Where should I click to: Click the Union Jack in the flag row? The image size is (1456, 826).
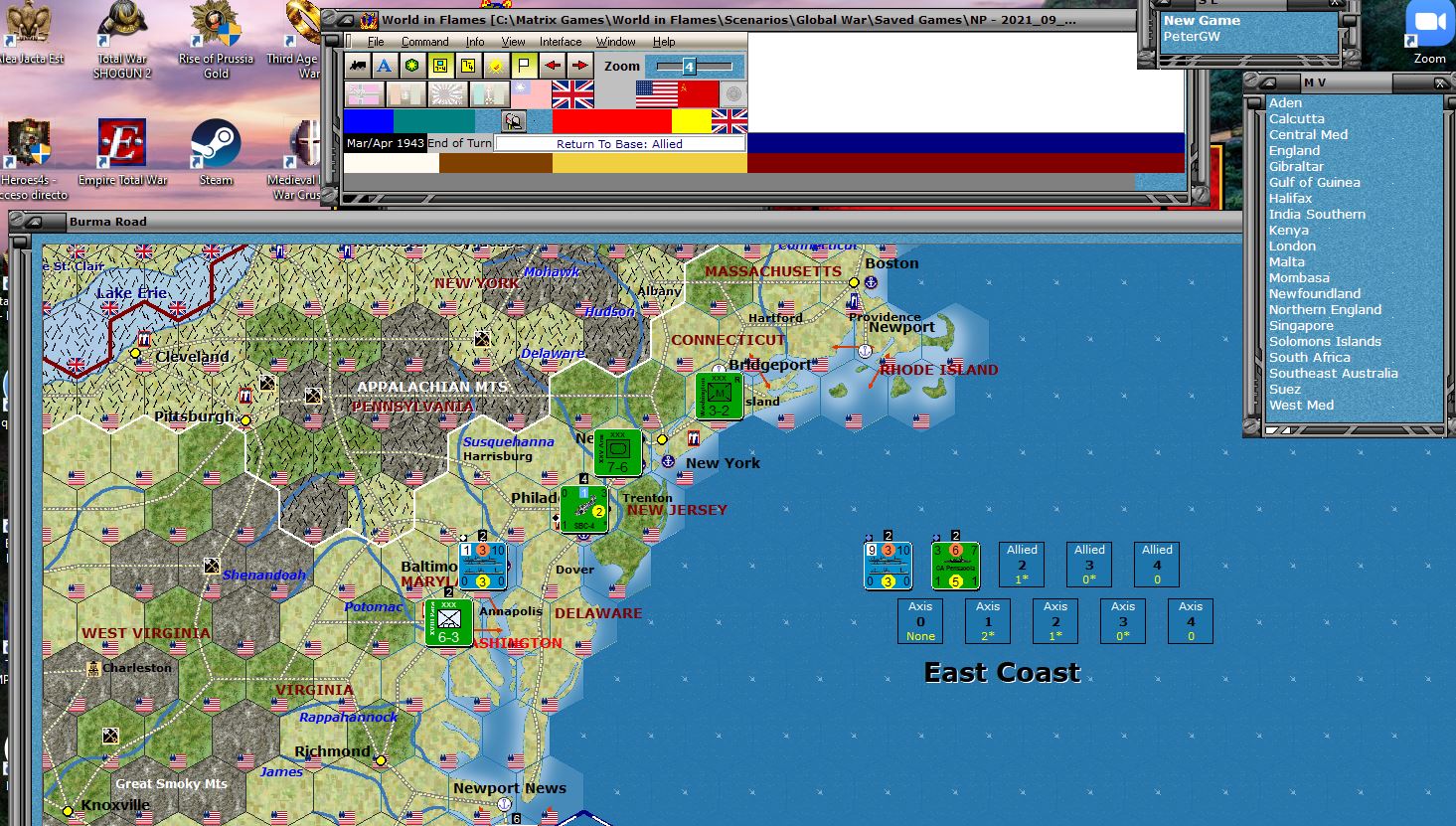[x=572, y=94]
